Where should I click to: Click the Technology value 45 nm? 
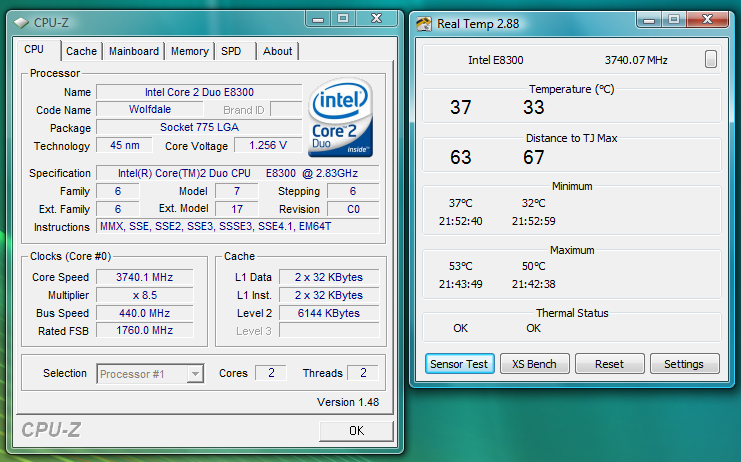click(124, 145)
